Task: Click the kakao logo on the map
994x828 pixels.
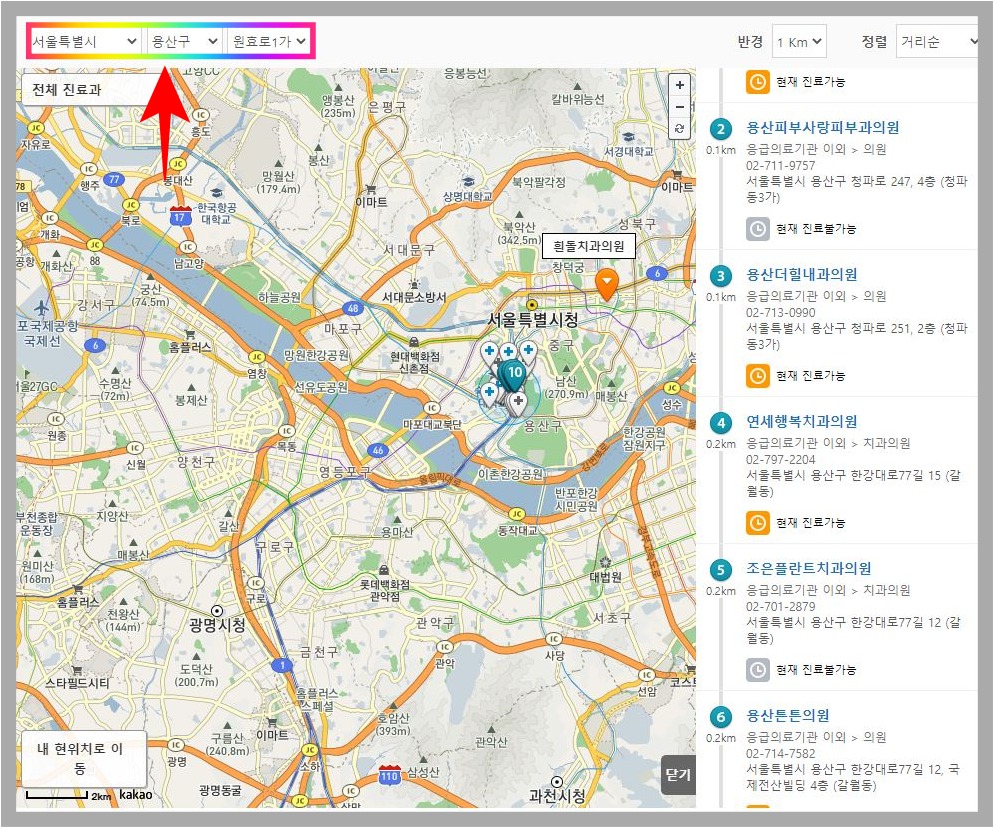Action: (136, 794)
